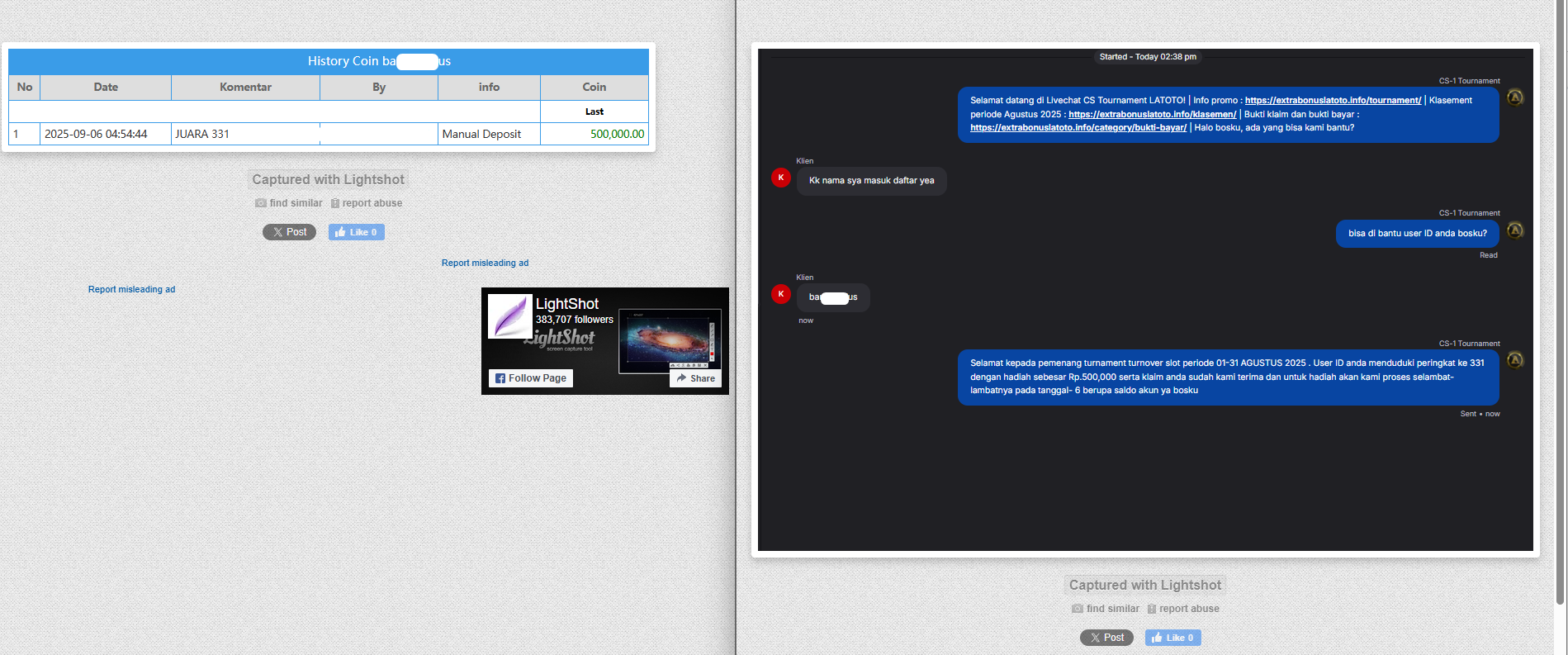Click 'Komentar' column header
The height and width of the screenshot is (655, 1568).
click(245, 87)
